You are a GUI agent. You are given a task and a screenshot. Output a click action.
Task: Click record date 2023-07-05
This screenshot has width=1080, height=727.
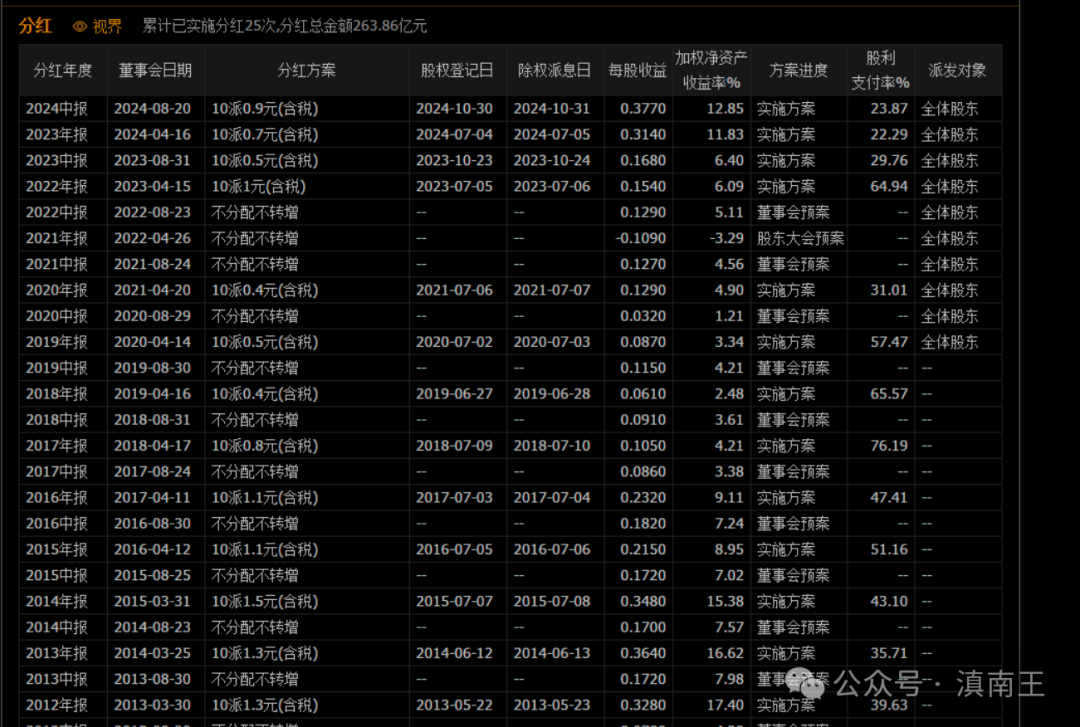click(x=454, y=187)
